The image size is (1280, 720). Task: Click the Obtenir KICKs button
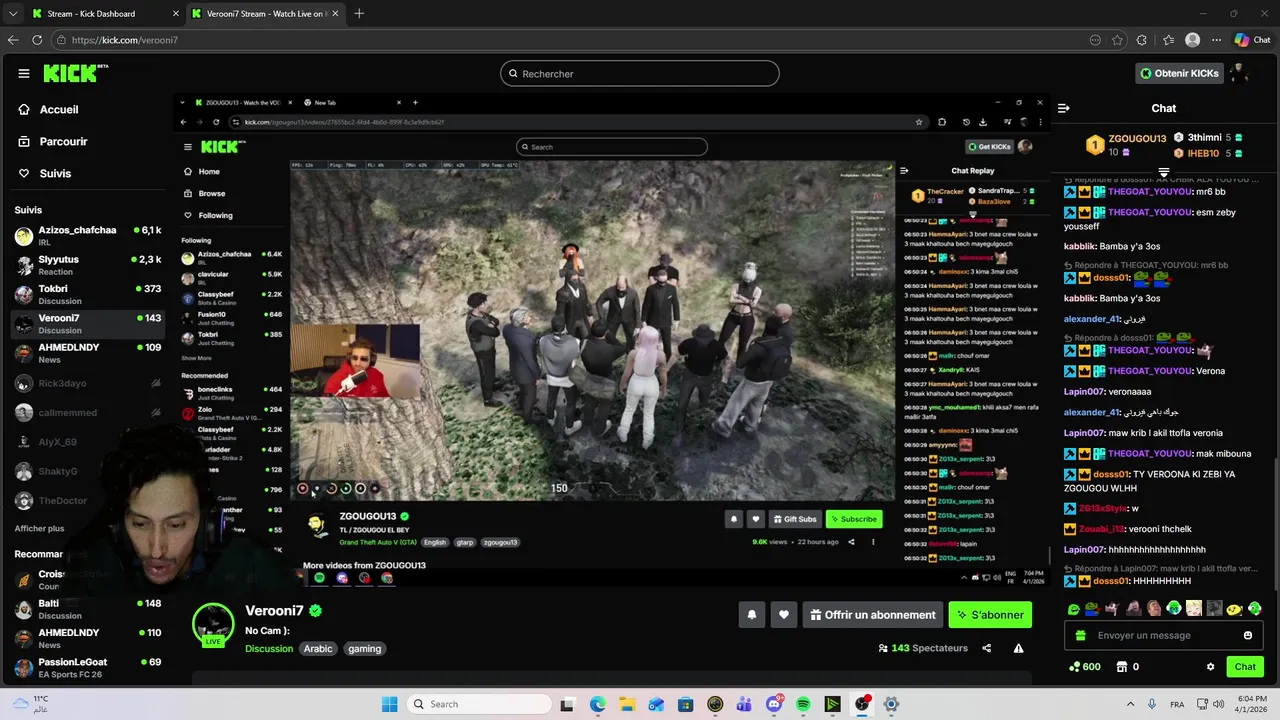point(1179,73)
